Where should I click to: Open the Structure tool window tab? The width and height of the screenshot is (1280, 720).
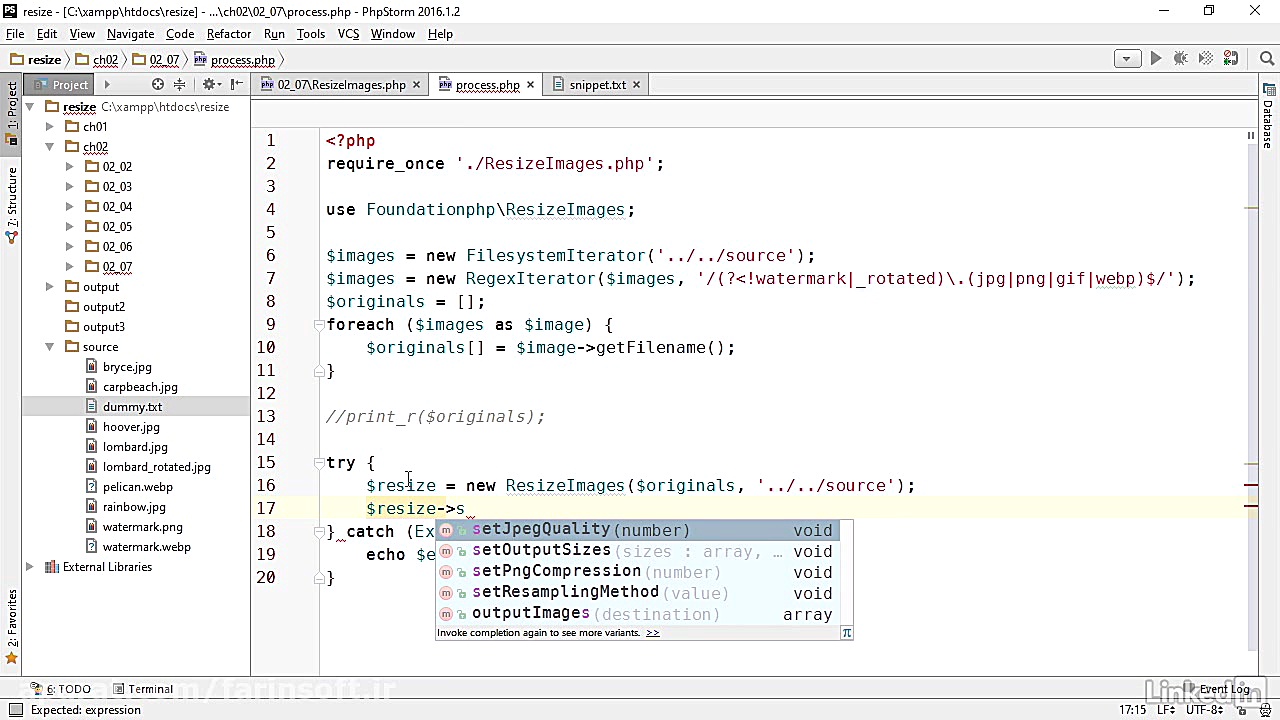[x=12, y=205]
